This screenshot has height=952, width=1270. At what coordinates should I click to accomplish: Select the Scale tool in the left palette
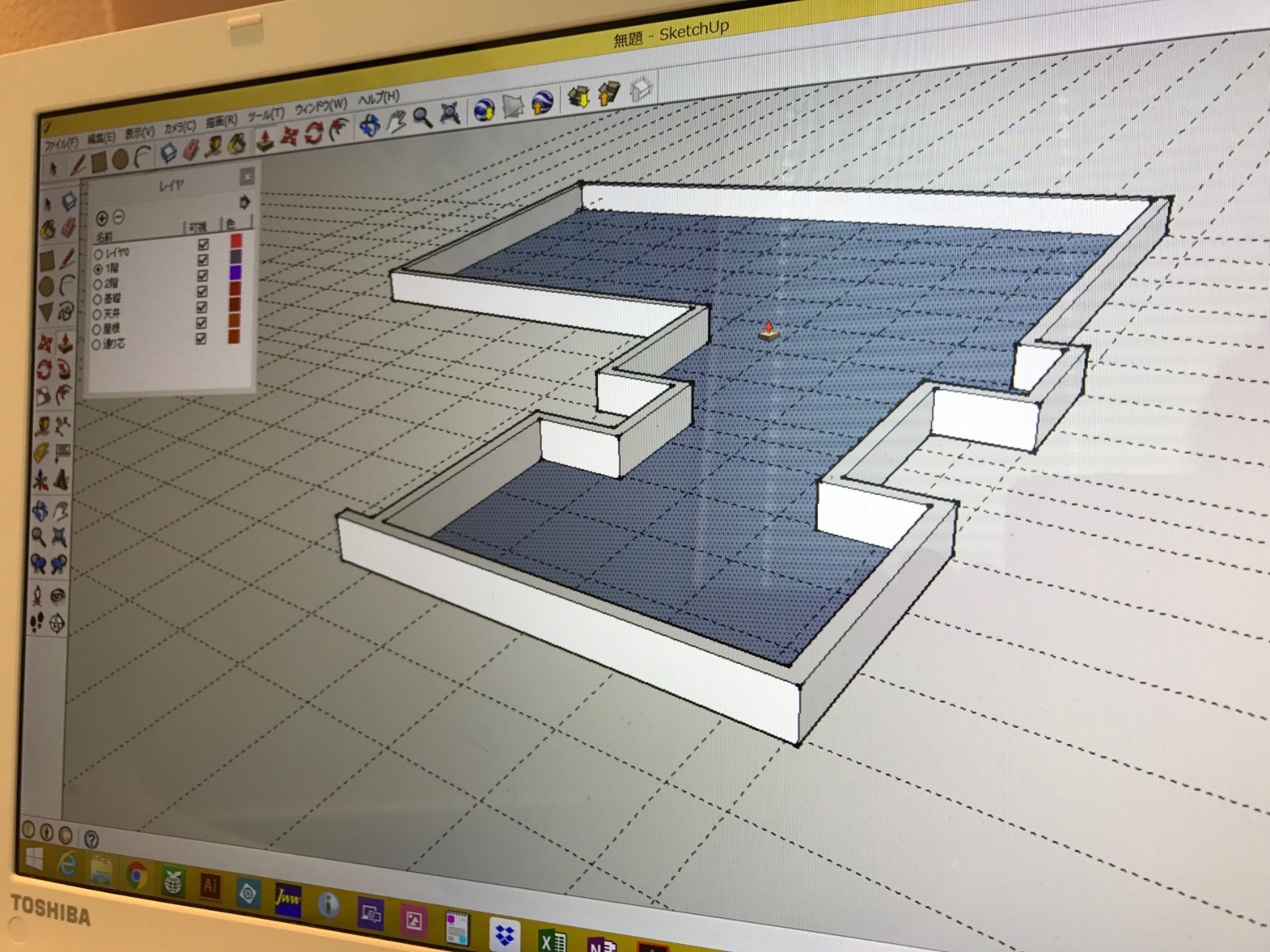(x=44, y=396)
